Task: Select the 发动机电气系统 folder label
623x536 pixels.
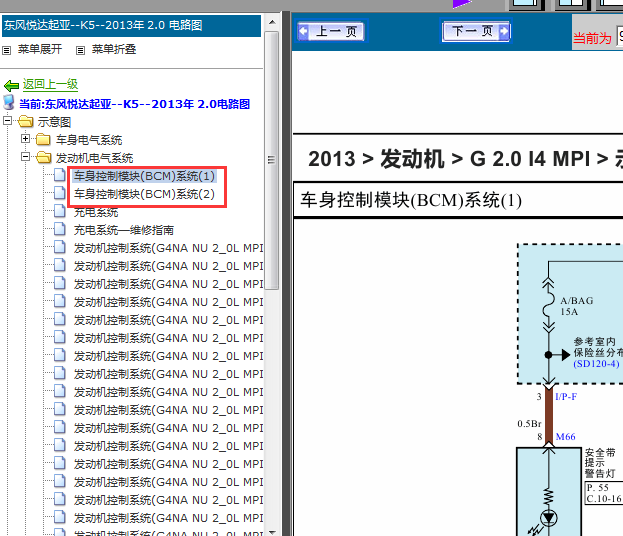Action: tap(95, 159)
